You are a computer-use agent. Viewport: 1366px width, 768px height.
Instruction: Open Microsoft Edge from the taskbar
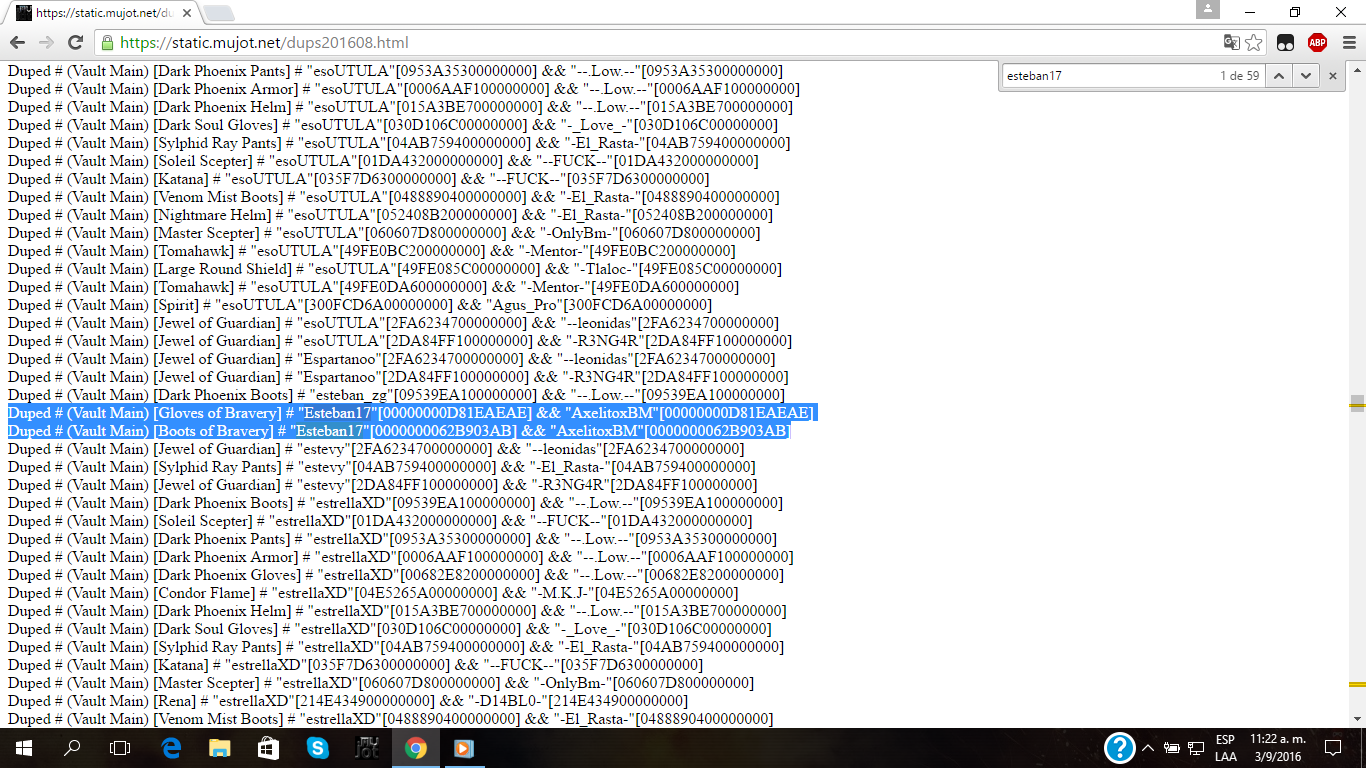171,747
